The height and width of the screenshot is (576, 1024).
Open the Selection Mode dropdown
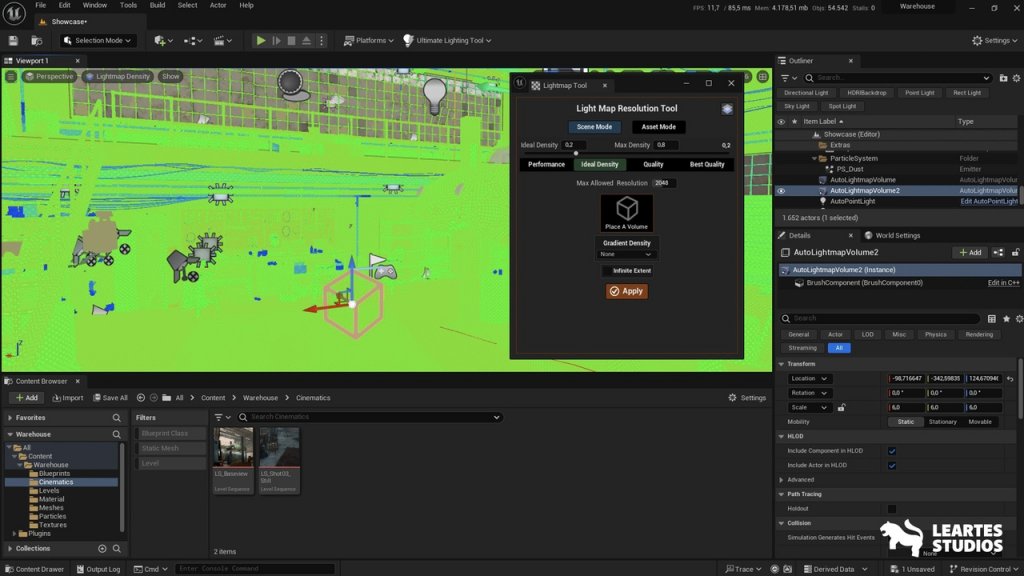pos(97,40)
